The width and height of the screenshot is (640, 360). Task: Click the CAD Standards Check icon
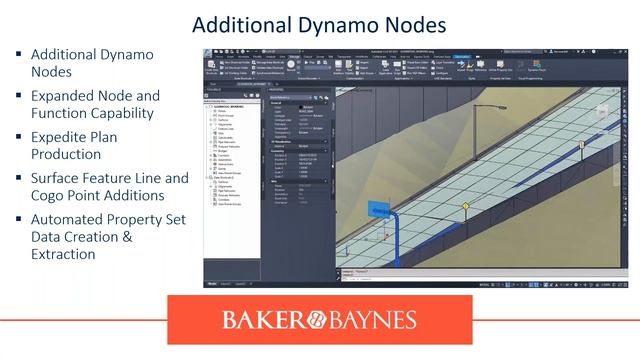(433, 68)
